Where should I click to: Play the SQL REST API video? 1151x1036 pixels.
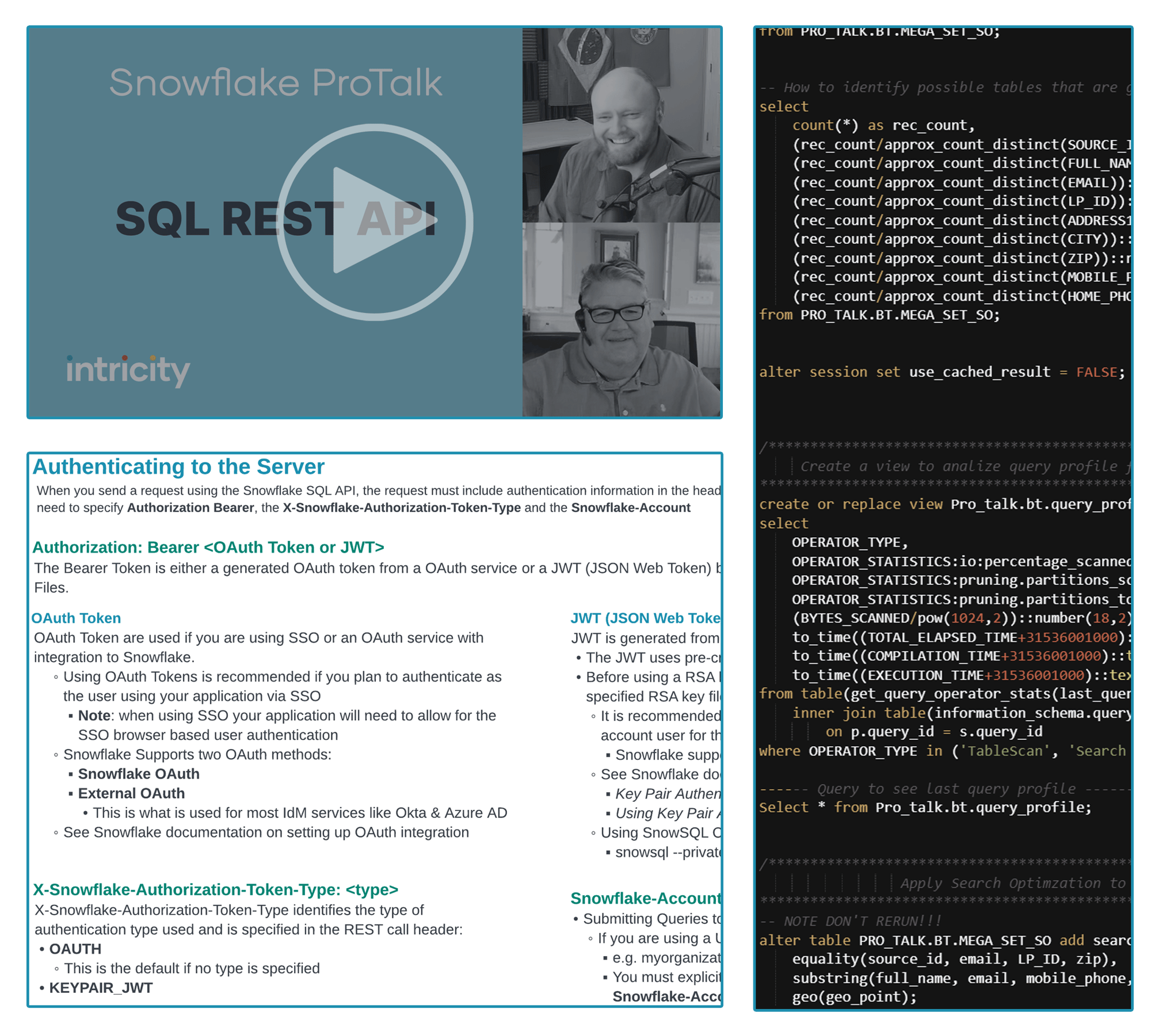375,221
